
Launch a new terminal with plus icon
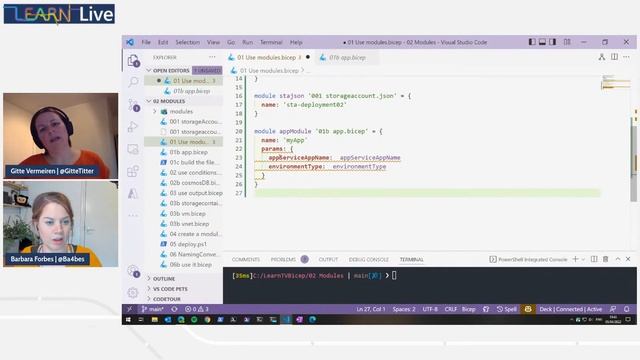click(x=576, y=259)
